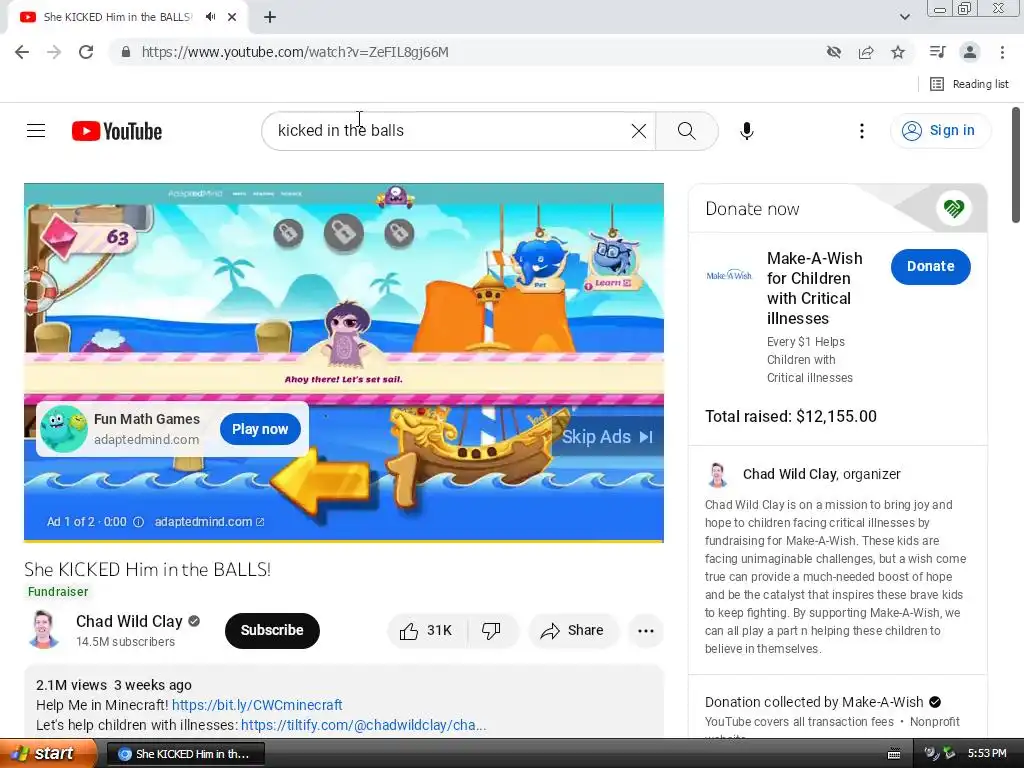This screenshot has width=1024, height=768.
Task: Skip the ad
Action: click(607, 437)
